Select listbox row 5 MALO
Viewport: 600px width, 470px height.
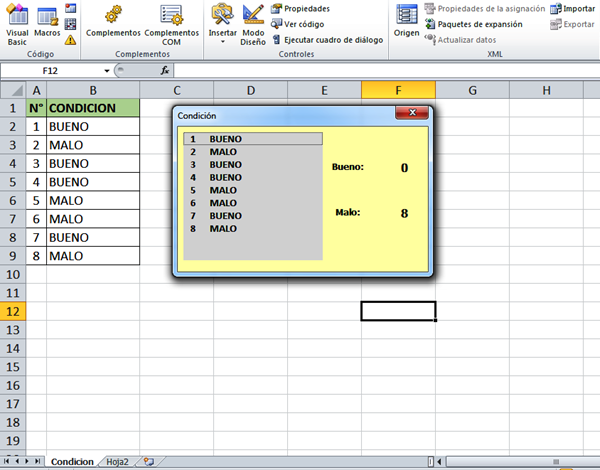pos(253,190)
